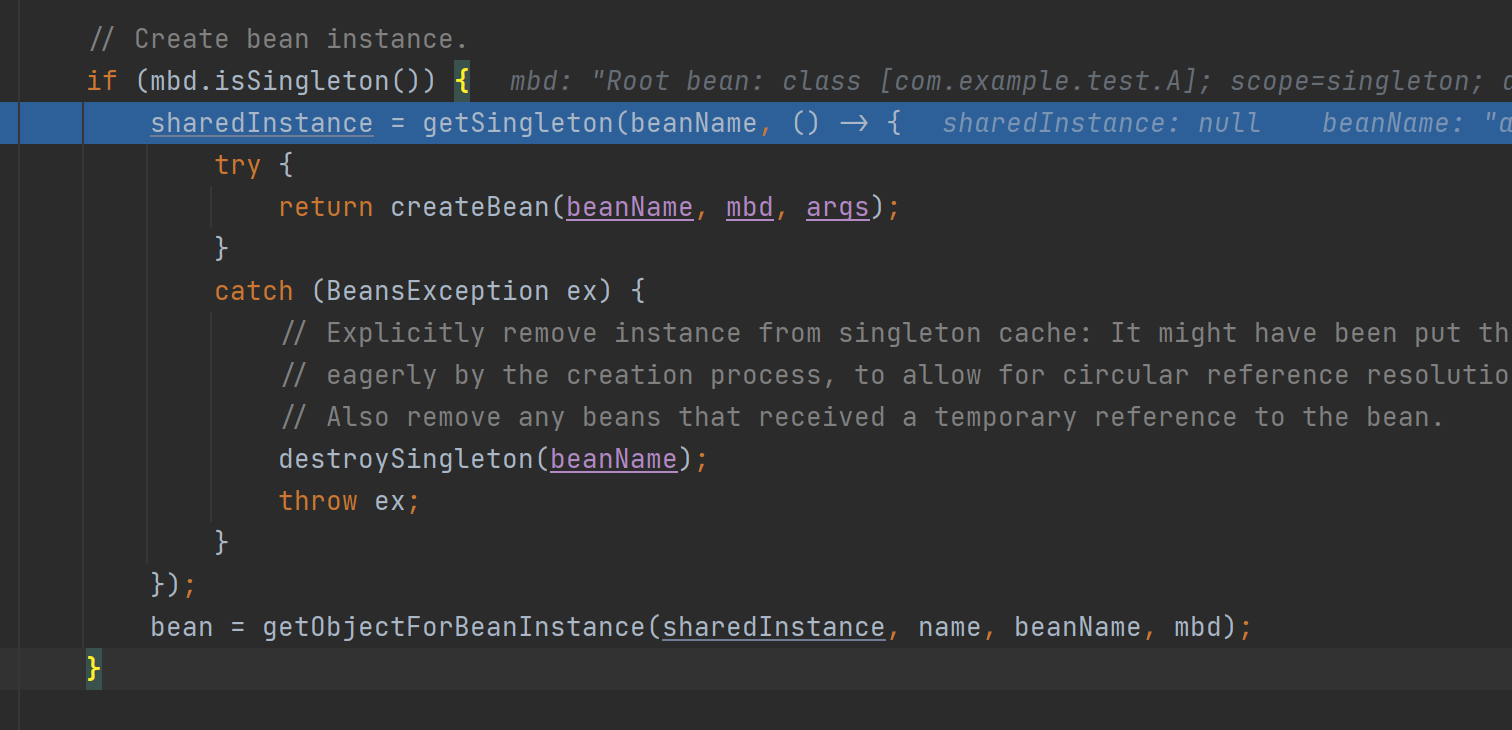Click the createBean method call
1512x730 pixels.
(x=470, y=207)
